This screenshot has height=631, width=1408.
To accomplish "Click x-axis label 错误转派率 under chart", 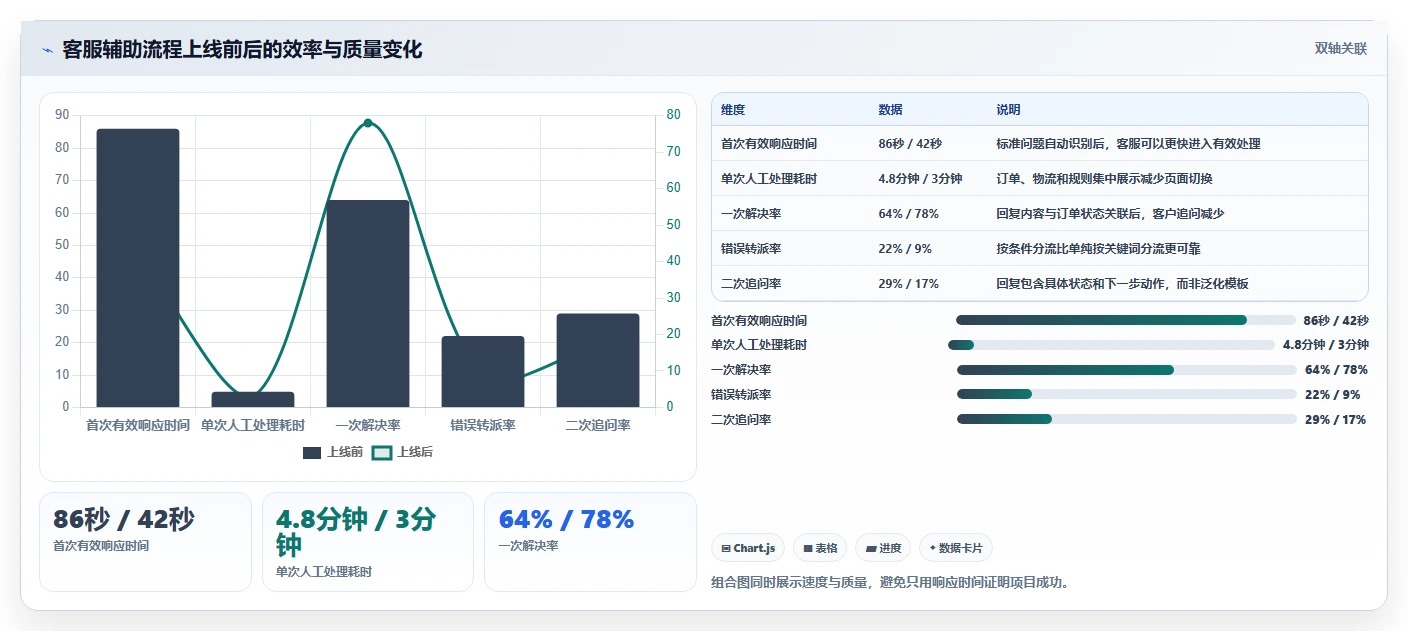I will click(x=483, y=426).
